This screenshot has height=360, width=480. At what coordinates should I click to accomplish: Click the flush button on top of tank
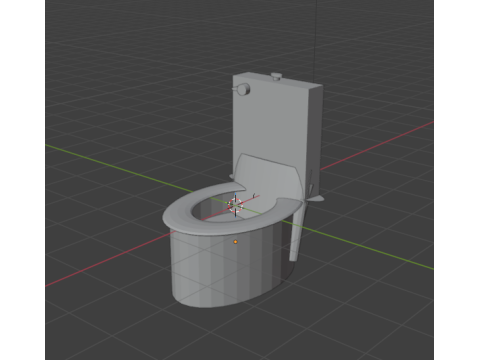point(276,77)
